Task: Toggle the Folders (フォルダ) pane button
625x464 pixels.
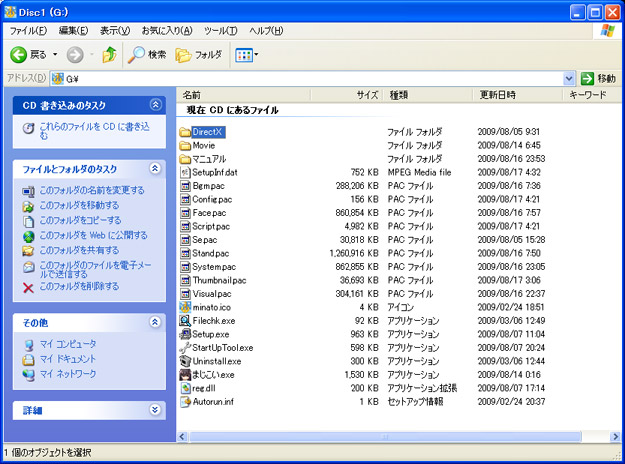Action: [x=199, y=54]
